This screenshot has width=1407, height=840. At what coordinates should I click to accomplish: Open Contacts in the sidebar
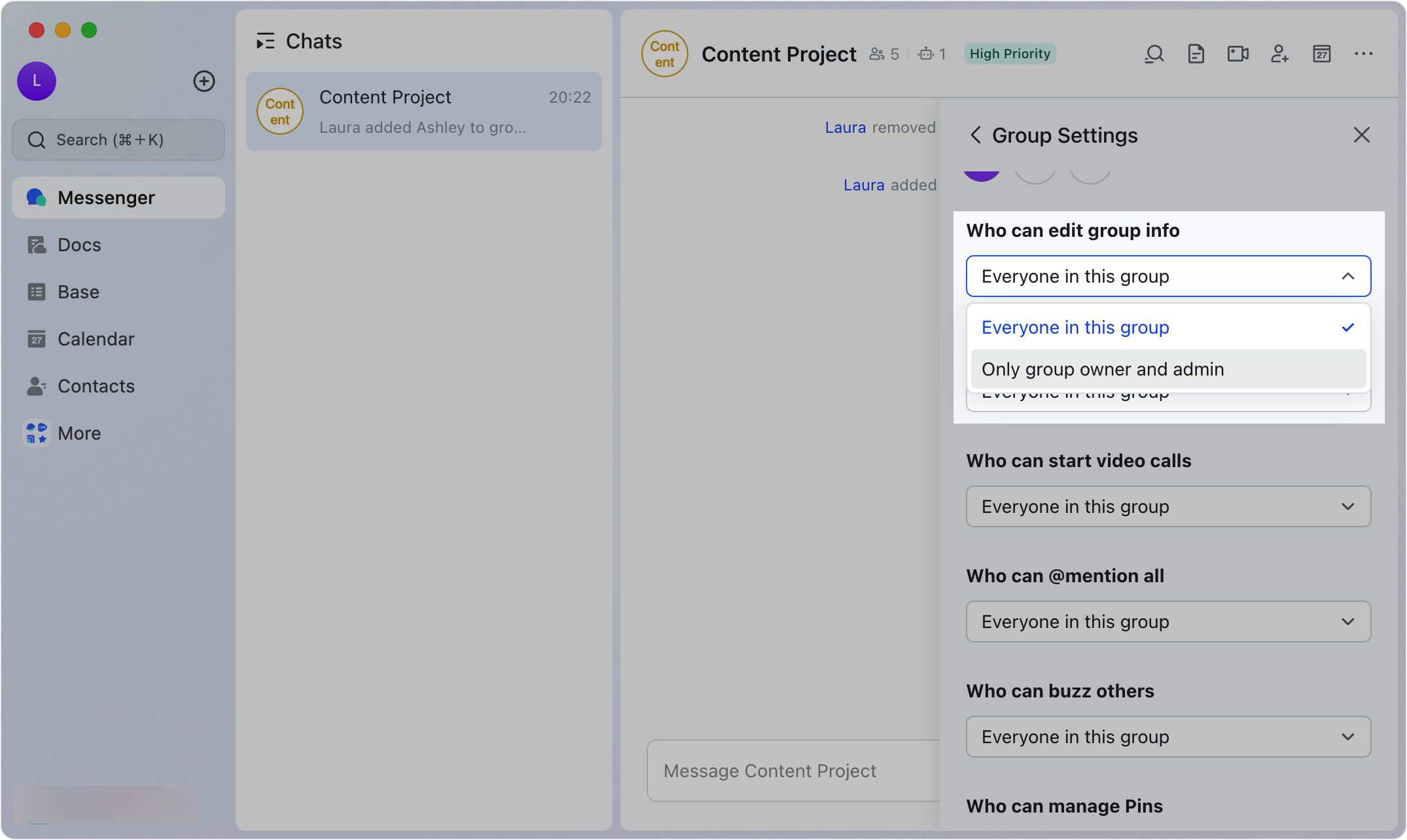tap(118, 386)
